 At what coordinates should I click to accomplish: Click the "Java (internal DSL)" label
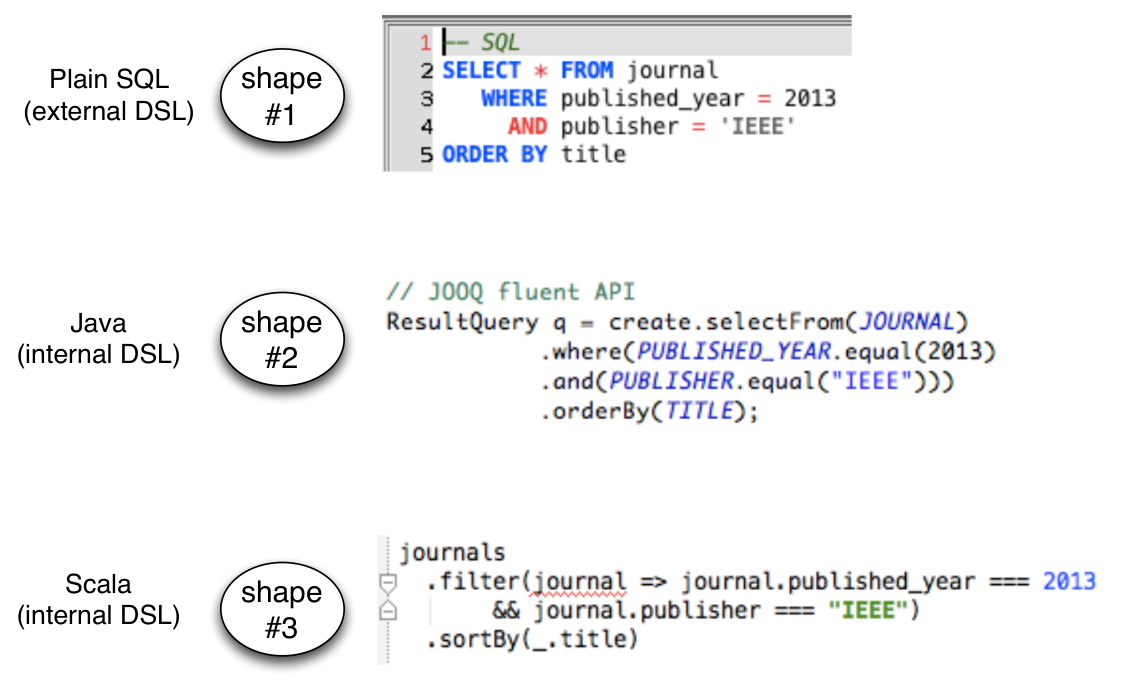[98, 339]
